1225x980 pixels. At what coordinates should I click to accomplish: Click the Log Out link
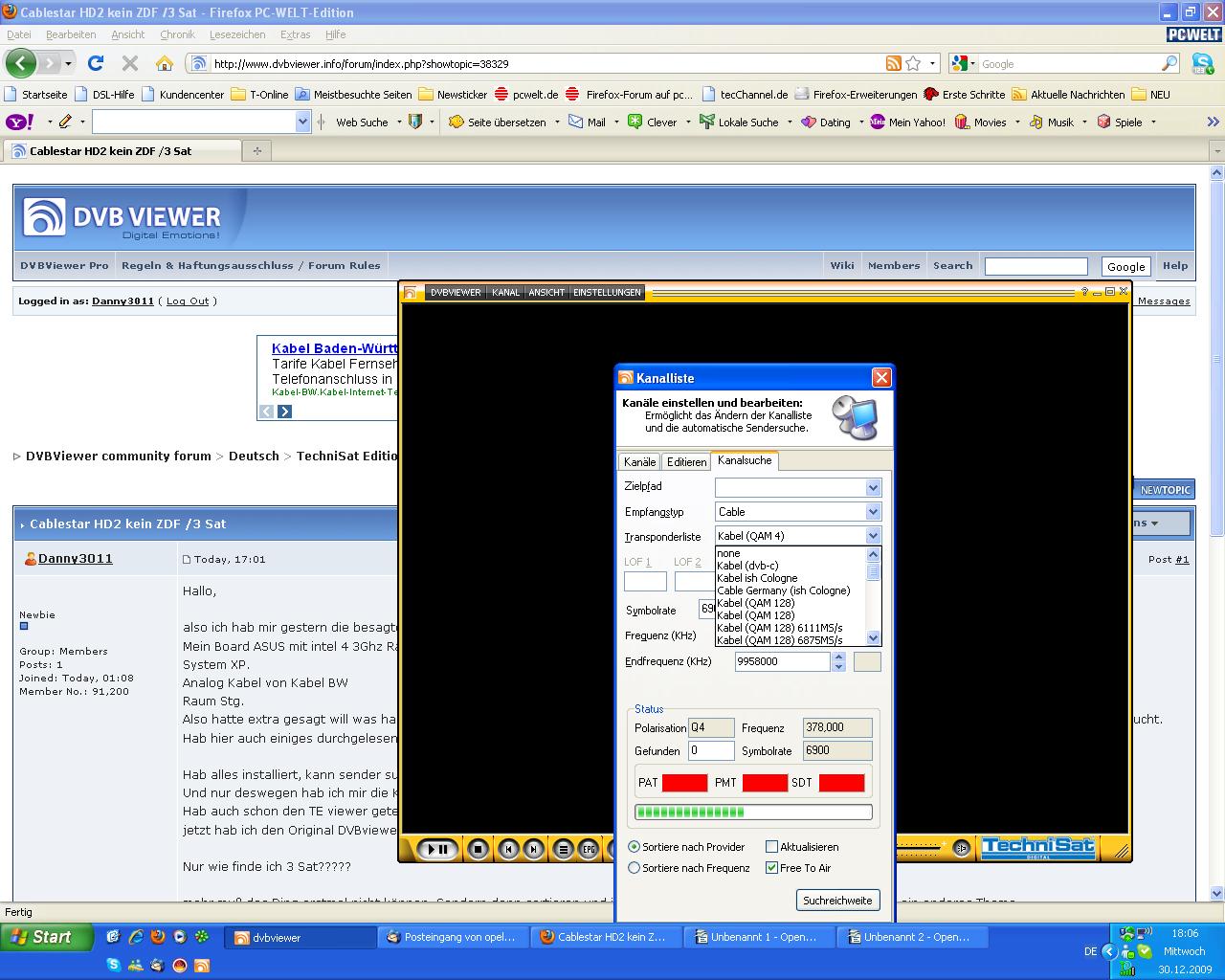click(188, 301)
